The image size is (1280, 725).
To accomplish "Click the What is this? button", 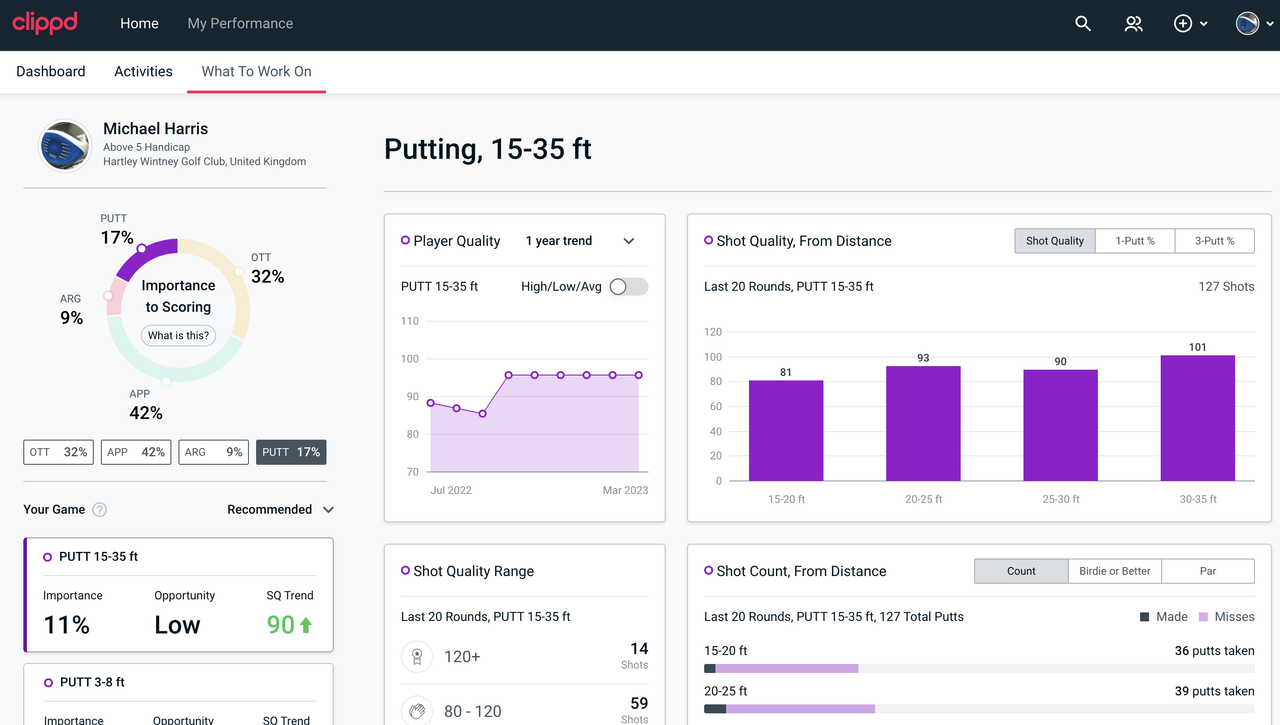I will tap(179, 336).
